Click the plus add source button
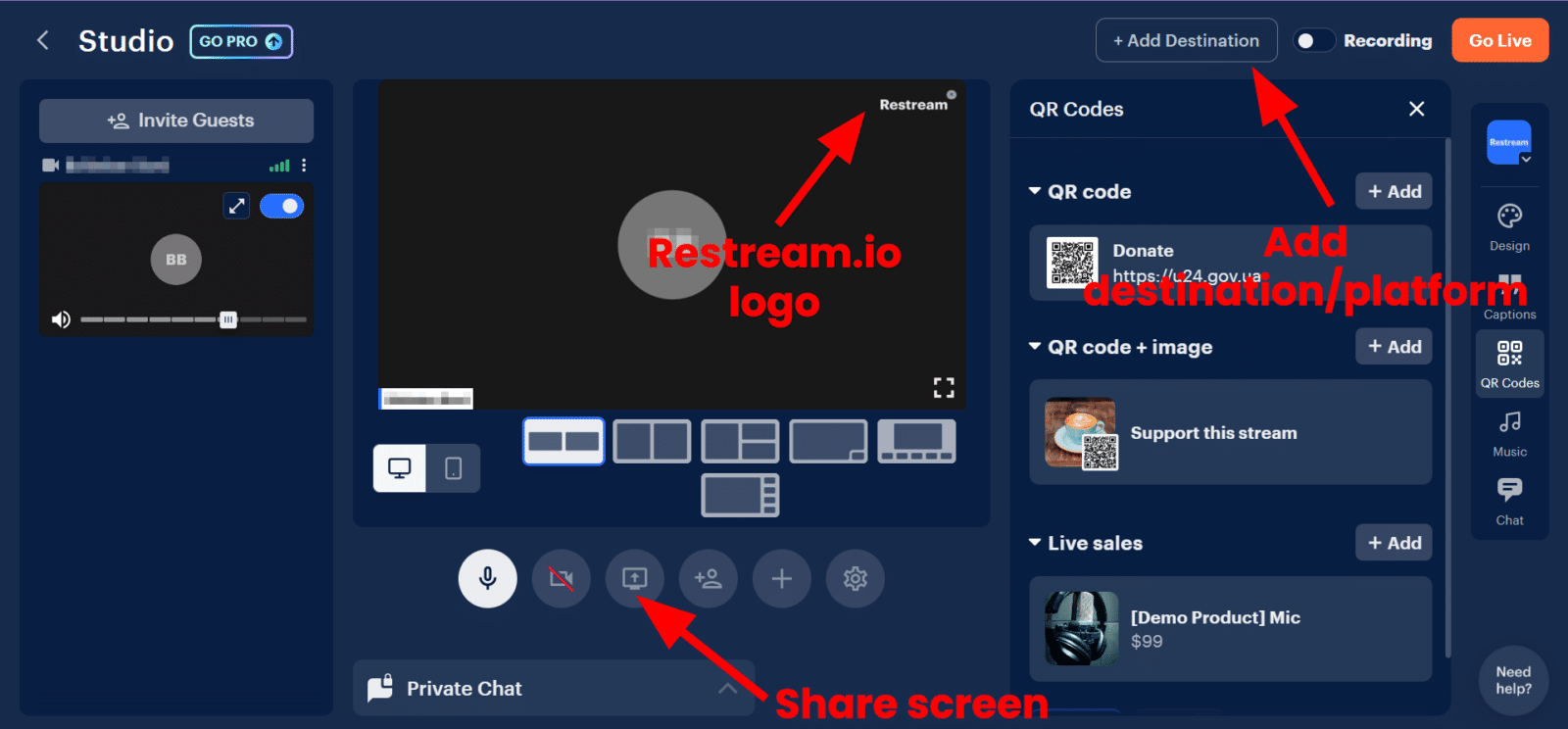 tap(782, 578)
